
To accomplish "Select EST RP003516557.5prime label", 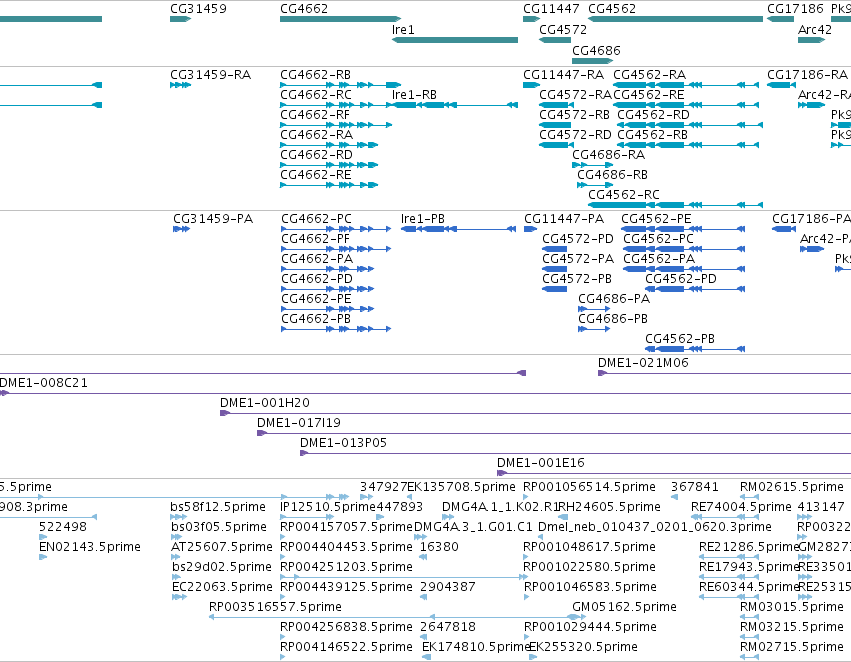I will (275, 607).
